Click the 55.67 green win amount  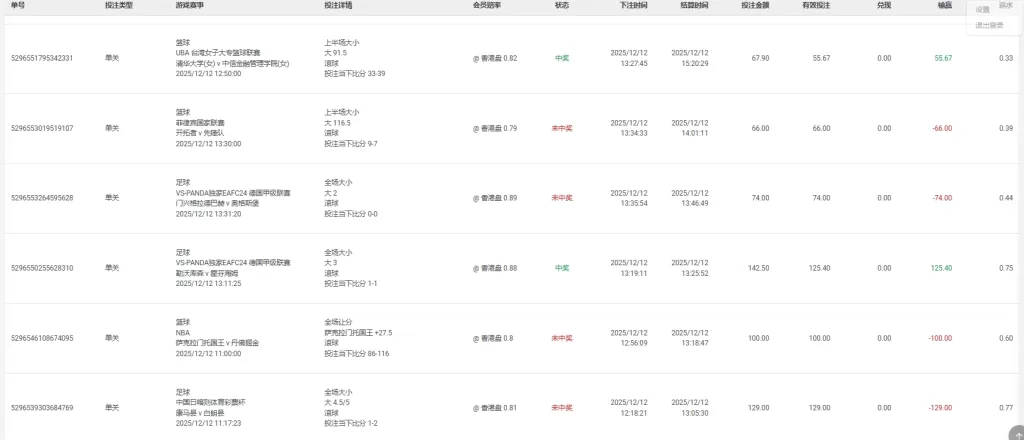942,58
